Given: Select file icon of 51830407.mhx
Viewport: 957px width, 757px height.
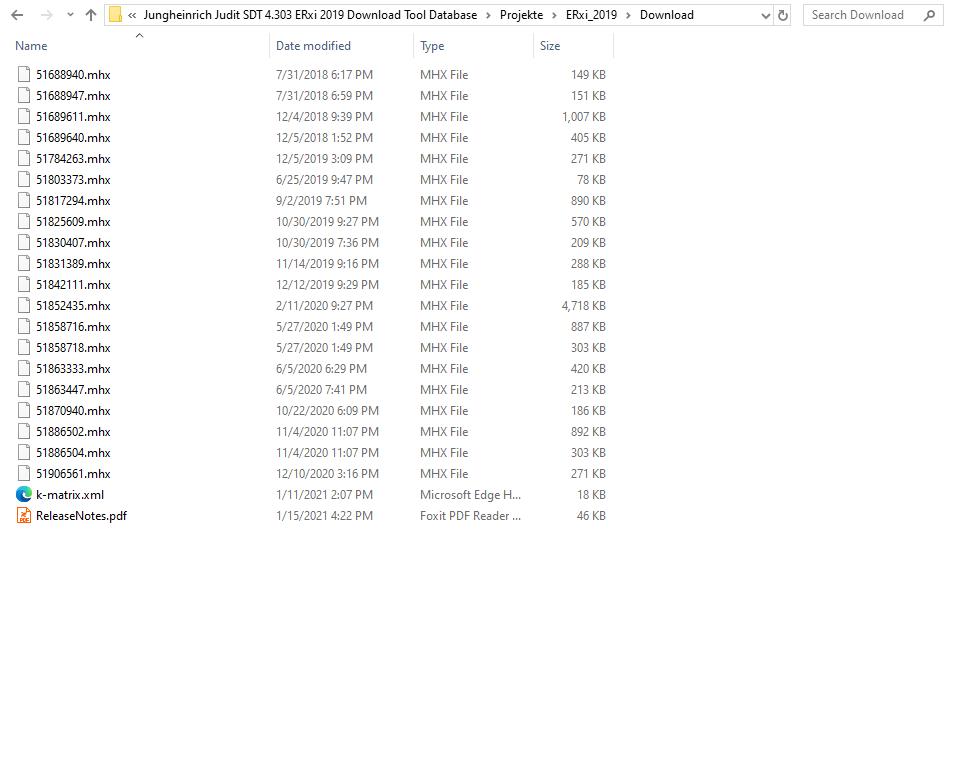Looking at the screenshot, I should coord(24,242).
